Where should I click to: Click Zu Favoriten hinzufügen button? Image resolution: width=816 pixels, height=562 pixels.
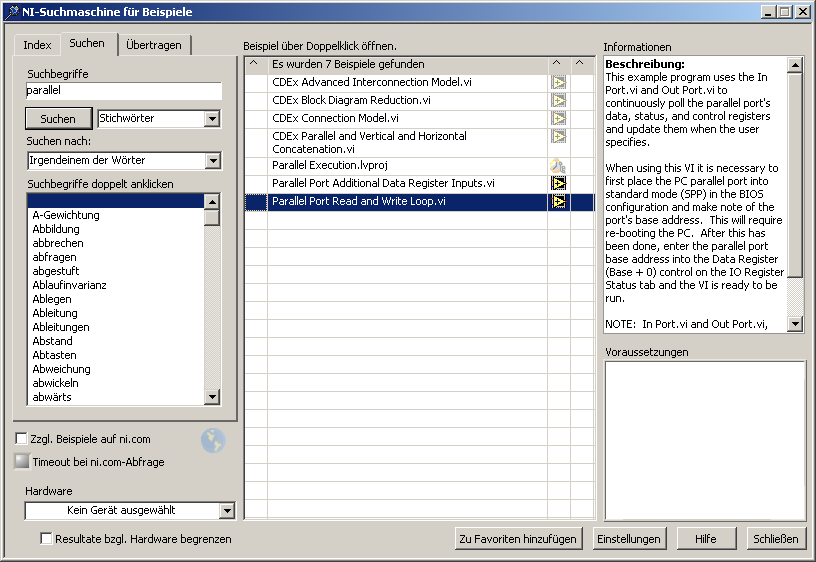pyautogui.click(x=518, y=539)
